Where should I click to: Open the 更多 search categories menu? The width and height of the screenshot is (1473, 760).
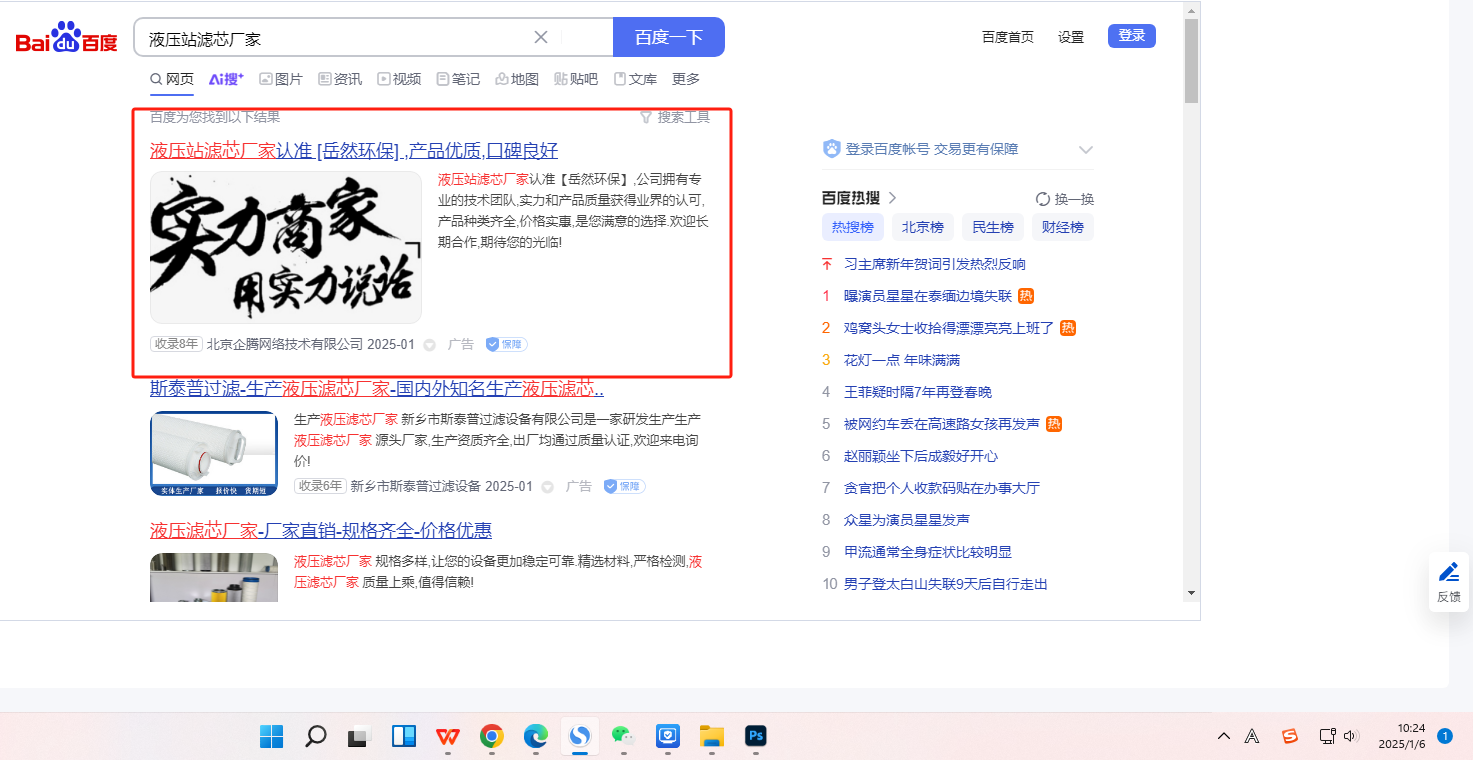point(686,79)
